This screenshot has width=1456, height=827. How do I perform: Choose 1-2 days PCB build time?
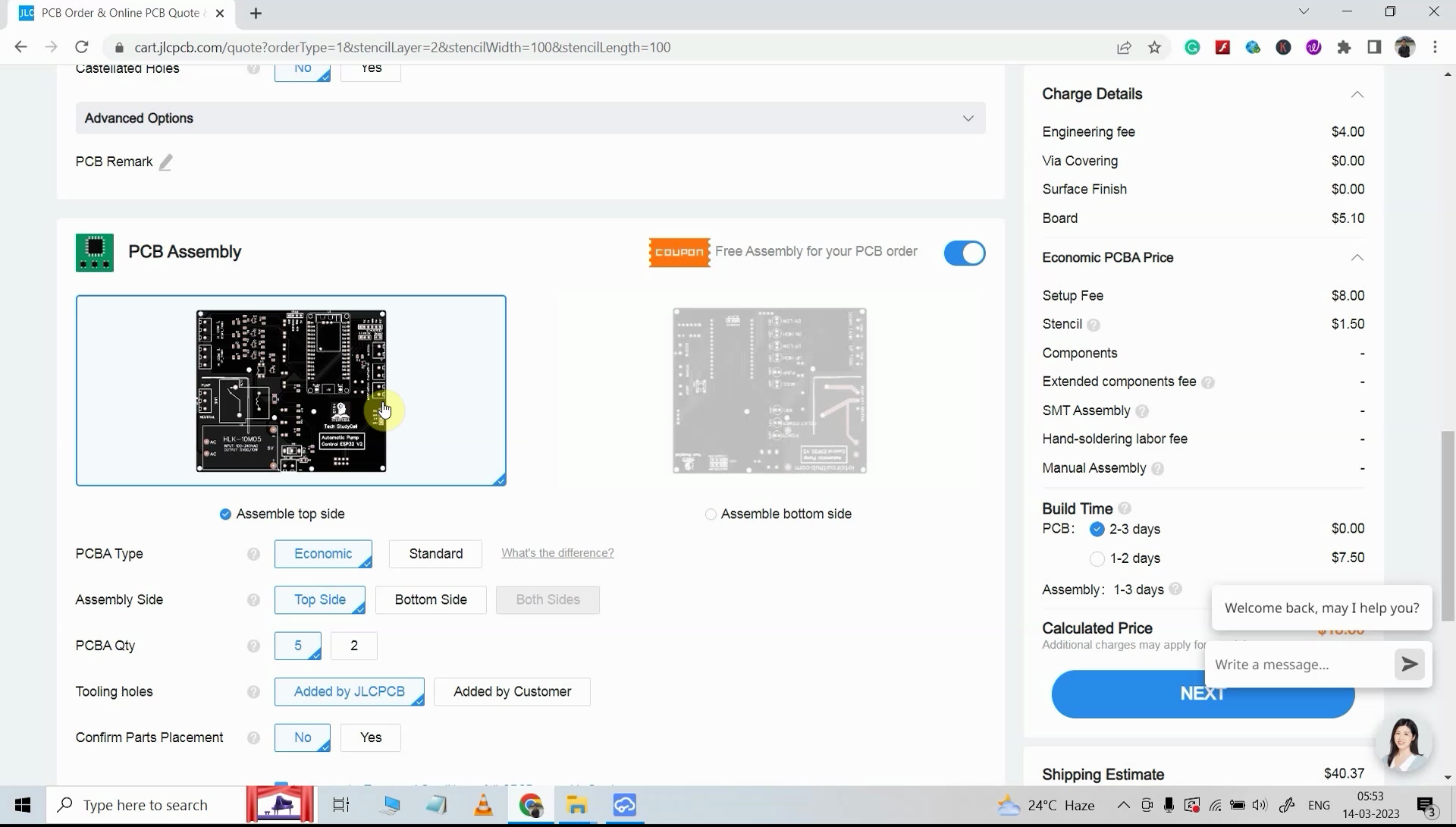(1097, 559)
